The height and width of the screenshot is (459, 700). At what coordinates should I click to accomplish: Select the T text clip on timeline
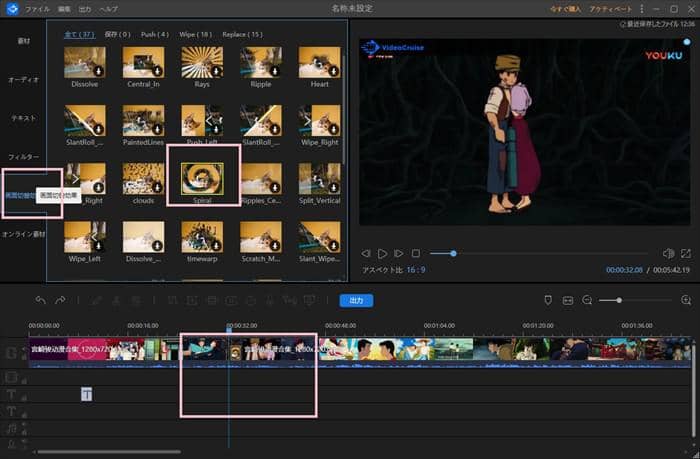(x=87, y=394)
